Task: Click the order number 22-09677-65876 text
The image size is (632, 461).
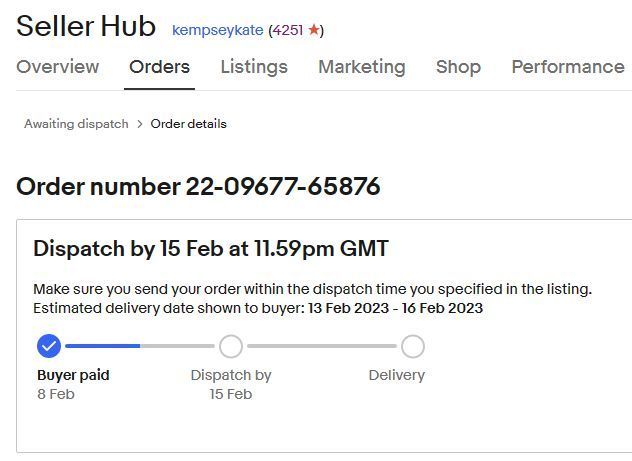Action: point(283,187)
